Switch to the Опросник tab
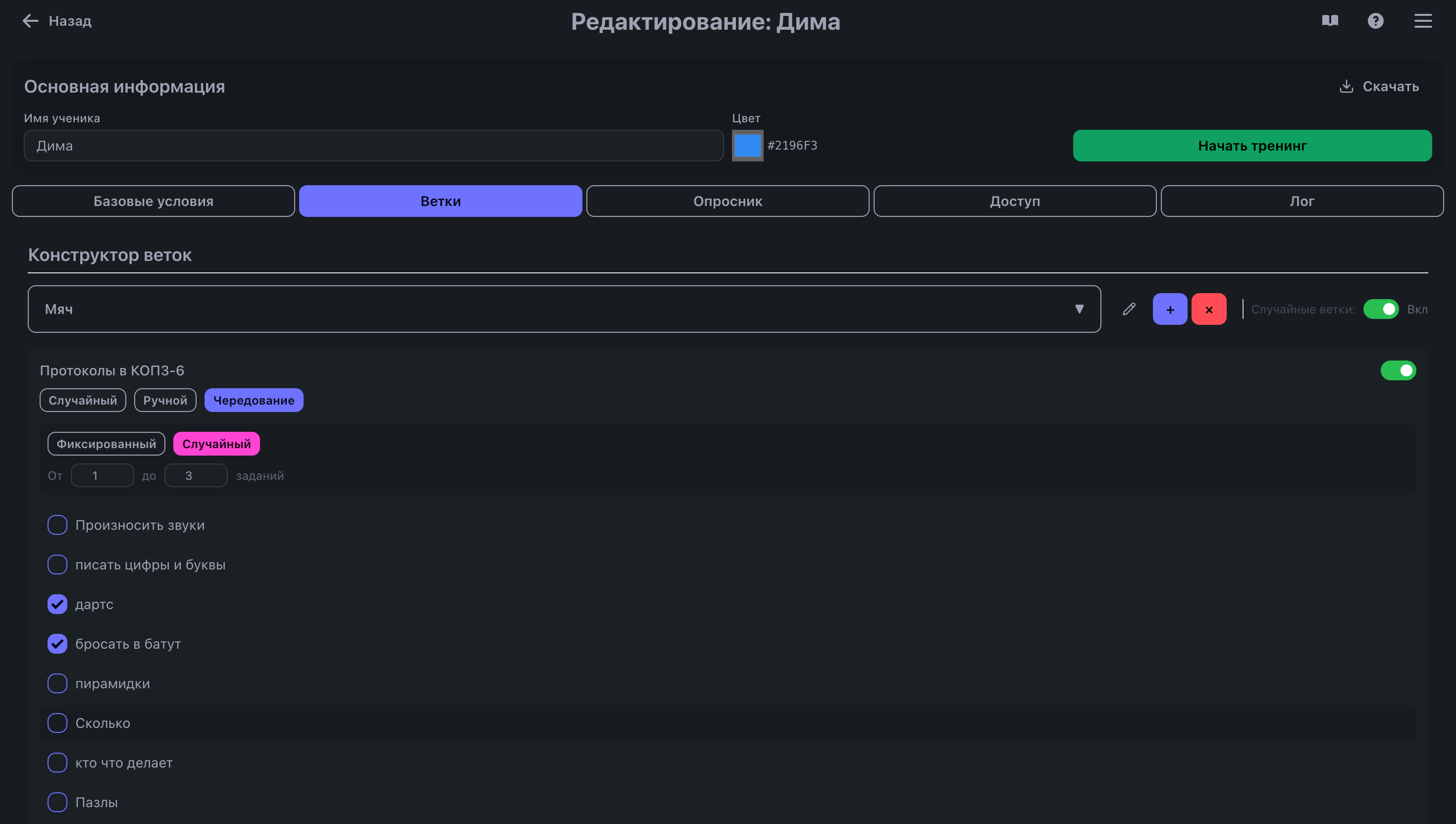 727,201
